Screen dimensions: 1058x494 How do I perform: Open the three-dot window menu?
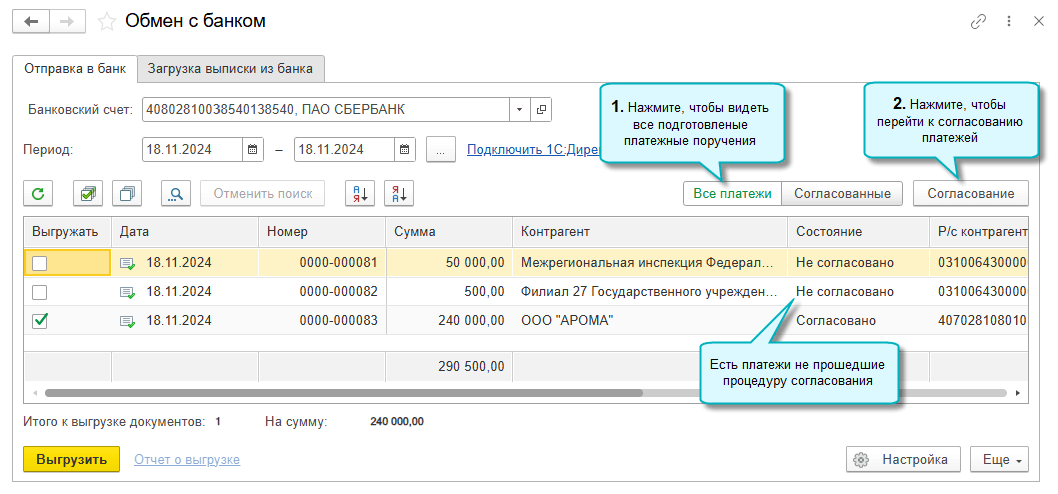pyautogui.click(x=1009, y=22)
